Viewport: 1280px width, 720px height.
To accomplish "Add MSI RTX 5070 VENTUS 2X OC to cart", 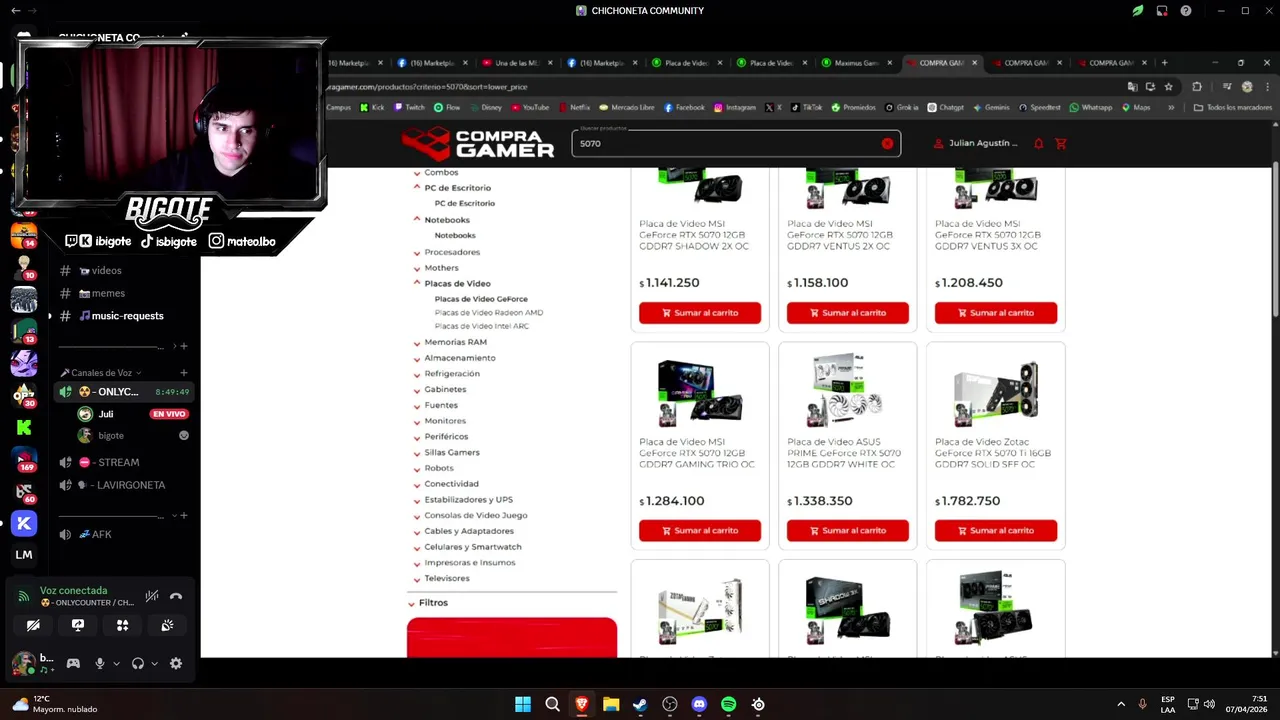I will point(848,313).
